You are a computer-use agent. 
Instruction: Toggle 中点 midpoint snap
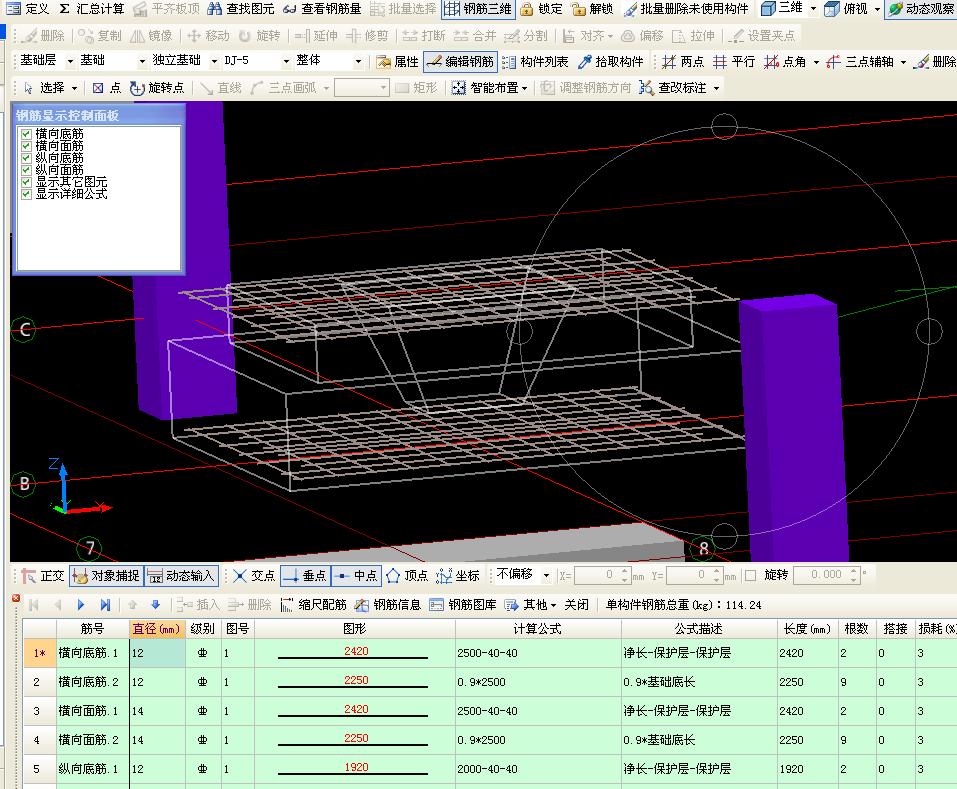pos(356,575)
